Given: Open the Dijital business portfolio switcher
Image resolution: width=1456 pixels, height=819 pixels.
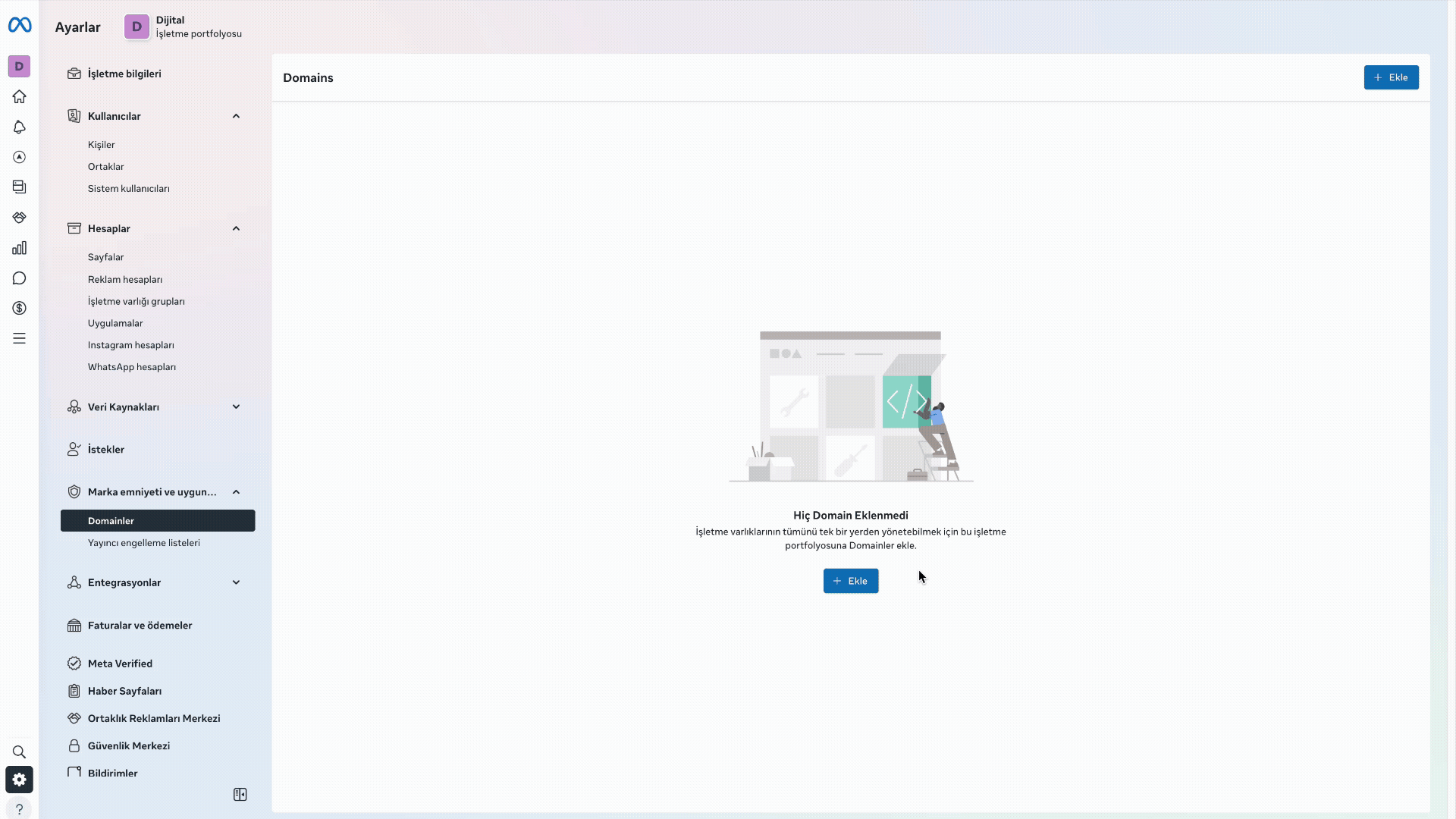Looking at the screenshot, I should tap(184, 27).
